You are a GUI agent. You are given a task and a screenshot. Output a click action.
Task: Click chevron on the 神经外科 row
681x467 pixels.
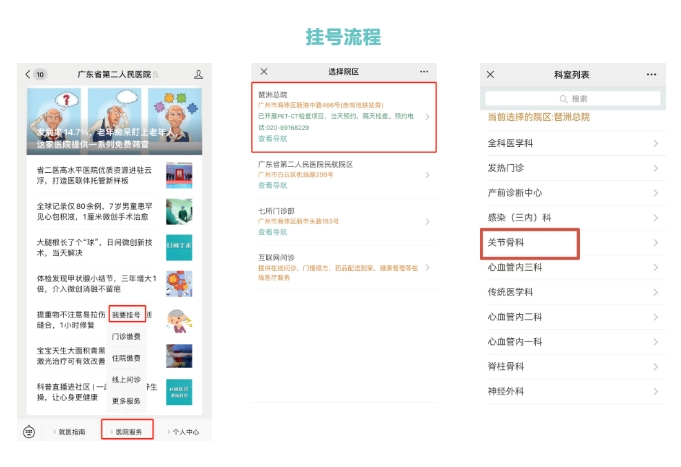click(655, 391)
